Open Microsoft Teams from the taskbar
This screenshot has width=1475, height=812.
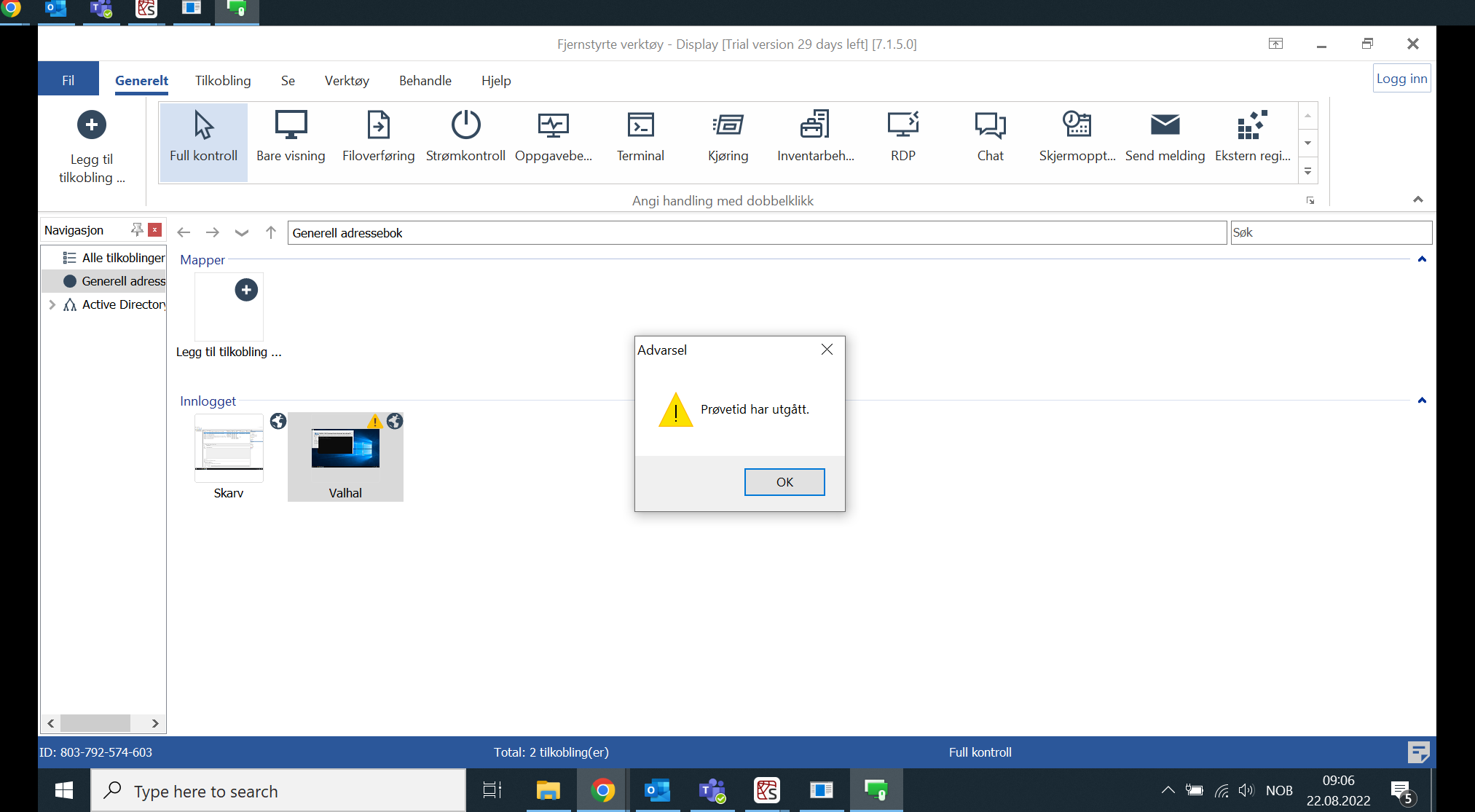[712, 791]
